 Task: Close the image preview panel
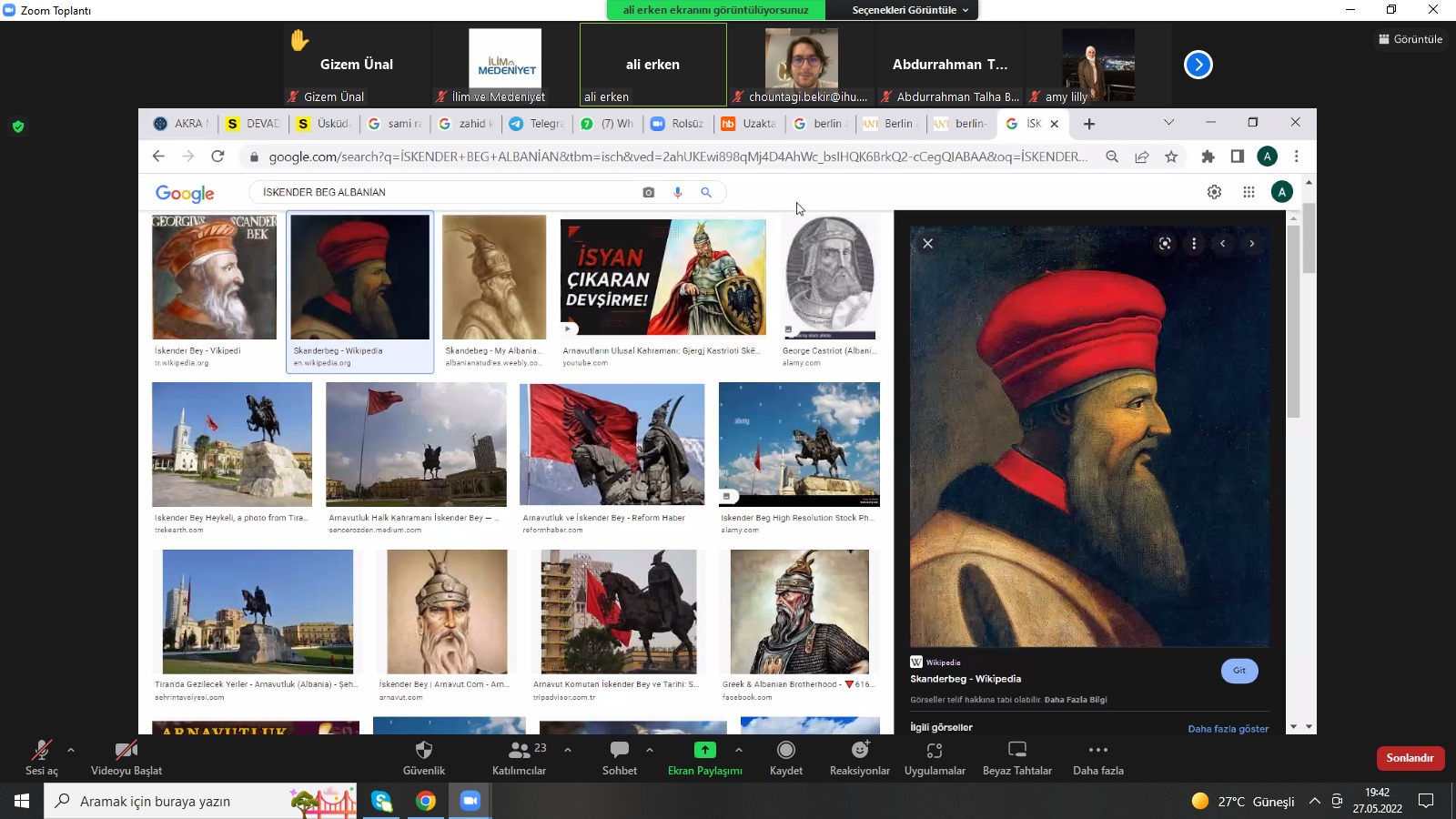click(927, 243)
